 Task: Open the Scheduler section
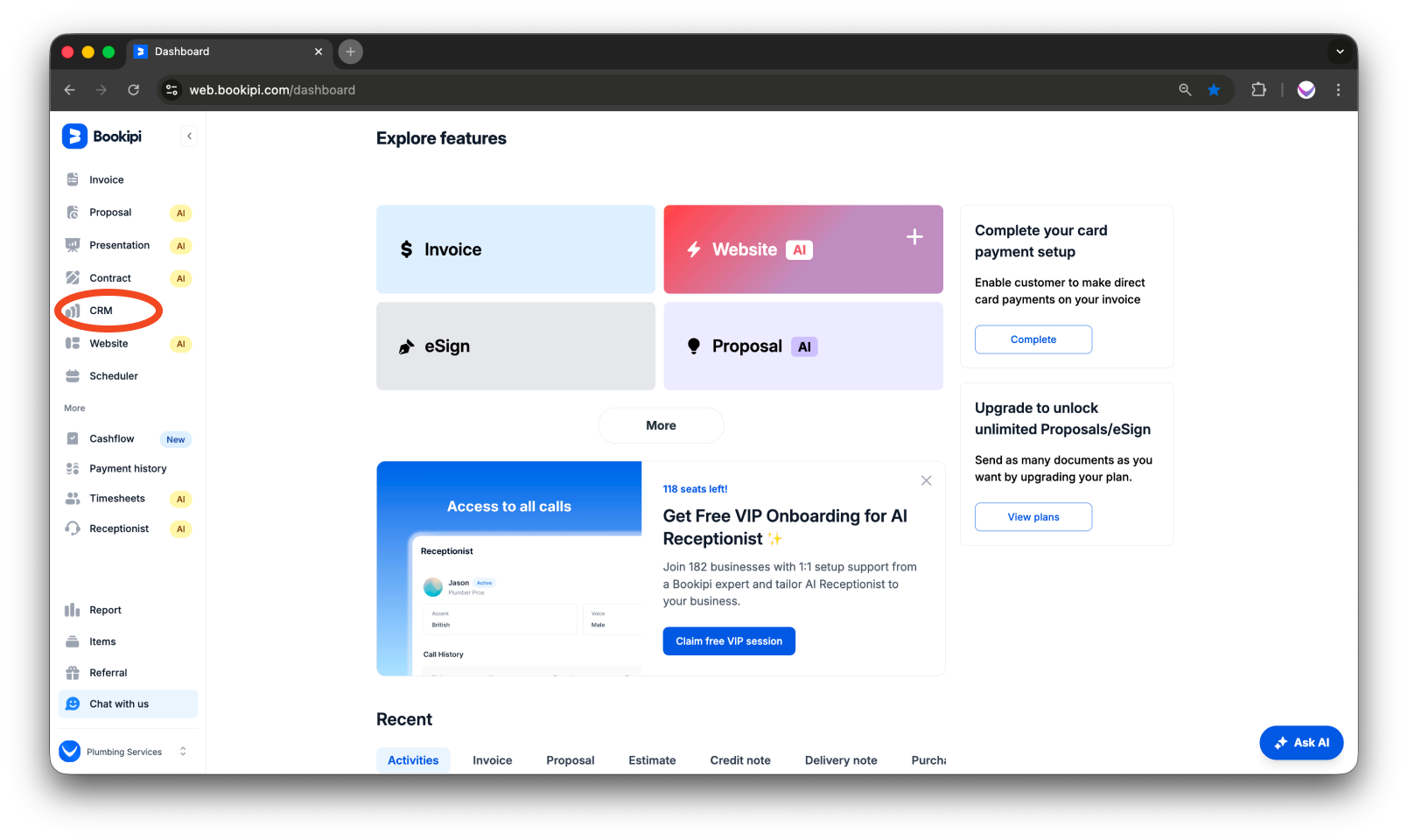click(x=114, y=375)
